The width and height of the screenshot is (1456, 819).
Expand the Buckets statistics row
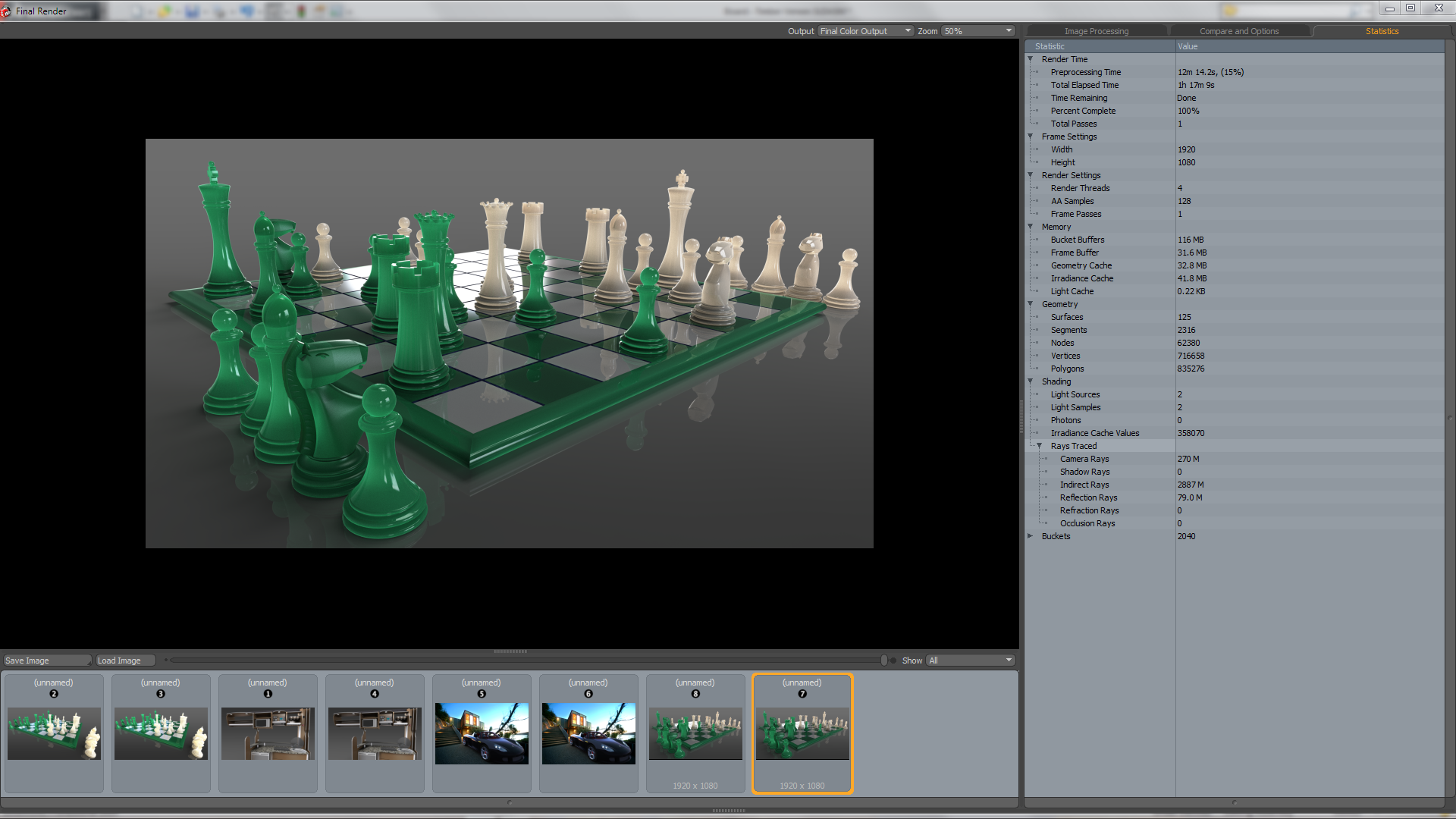(x=1031, y=536)
